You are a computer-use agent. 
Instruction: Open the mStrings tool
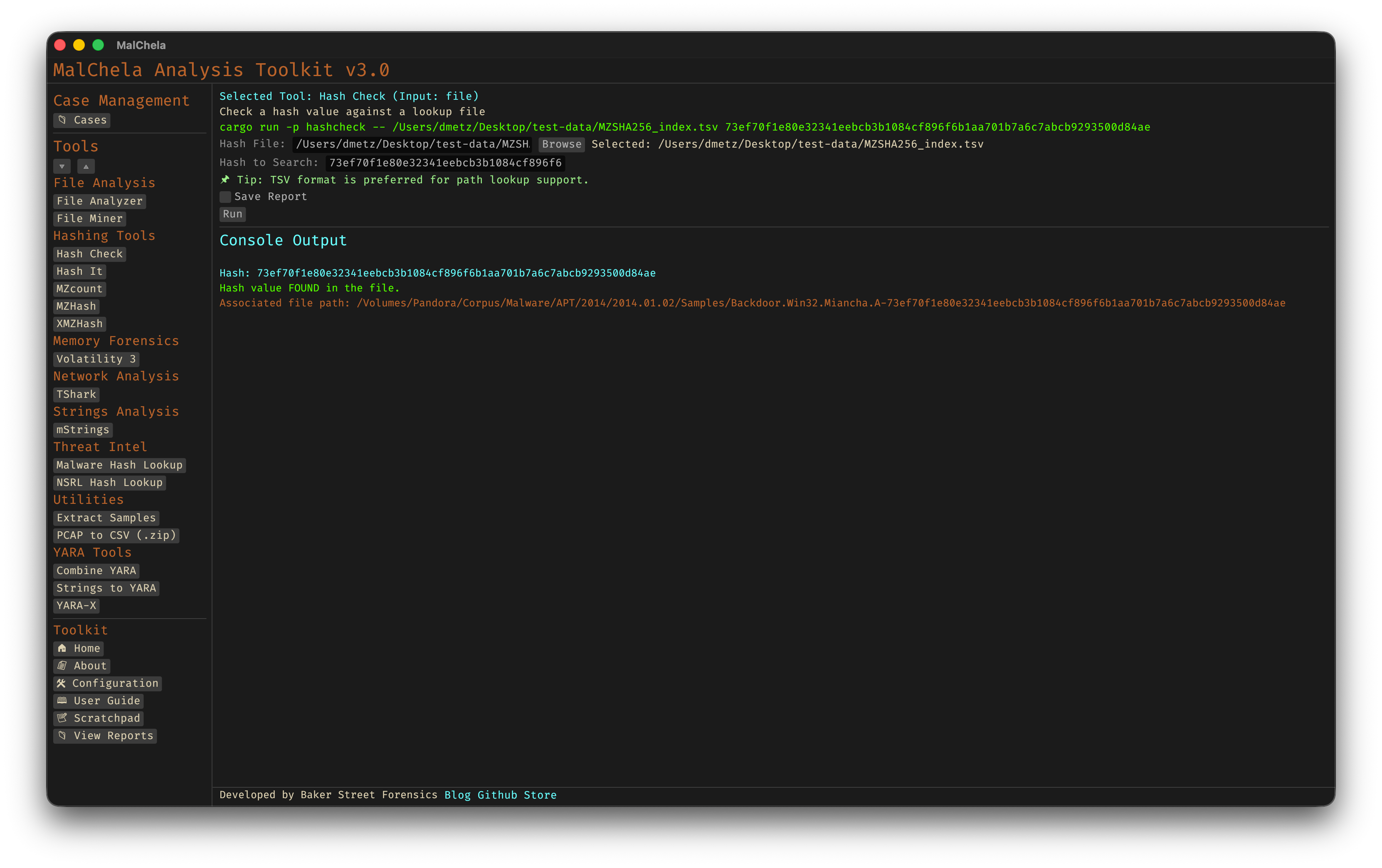(83, 430)
